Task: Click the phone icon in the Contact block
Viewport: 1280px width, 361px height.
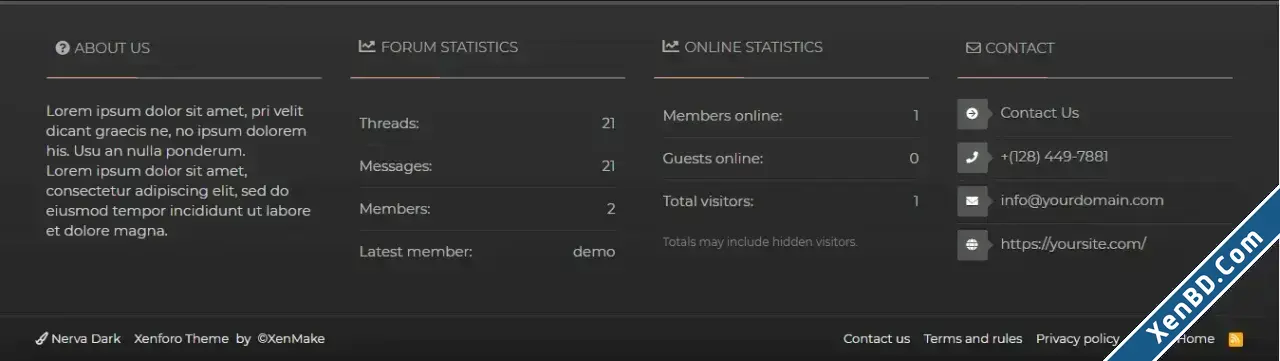Action: pos(972,158)
